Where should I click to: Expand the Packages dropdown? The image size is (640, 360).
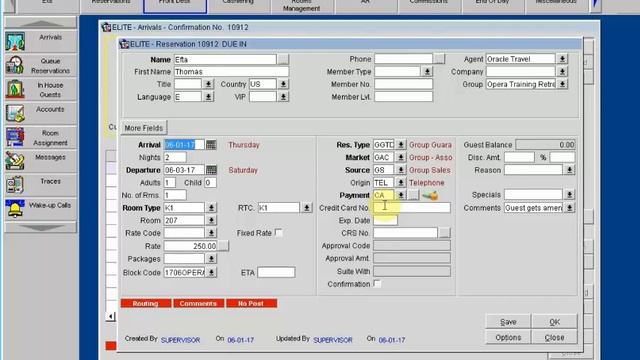coord(211,258)
